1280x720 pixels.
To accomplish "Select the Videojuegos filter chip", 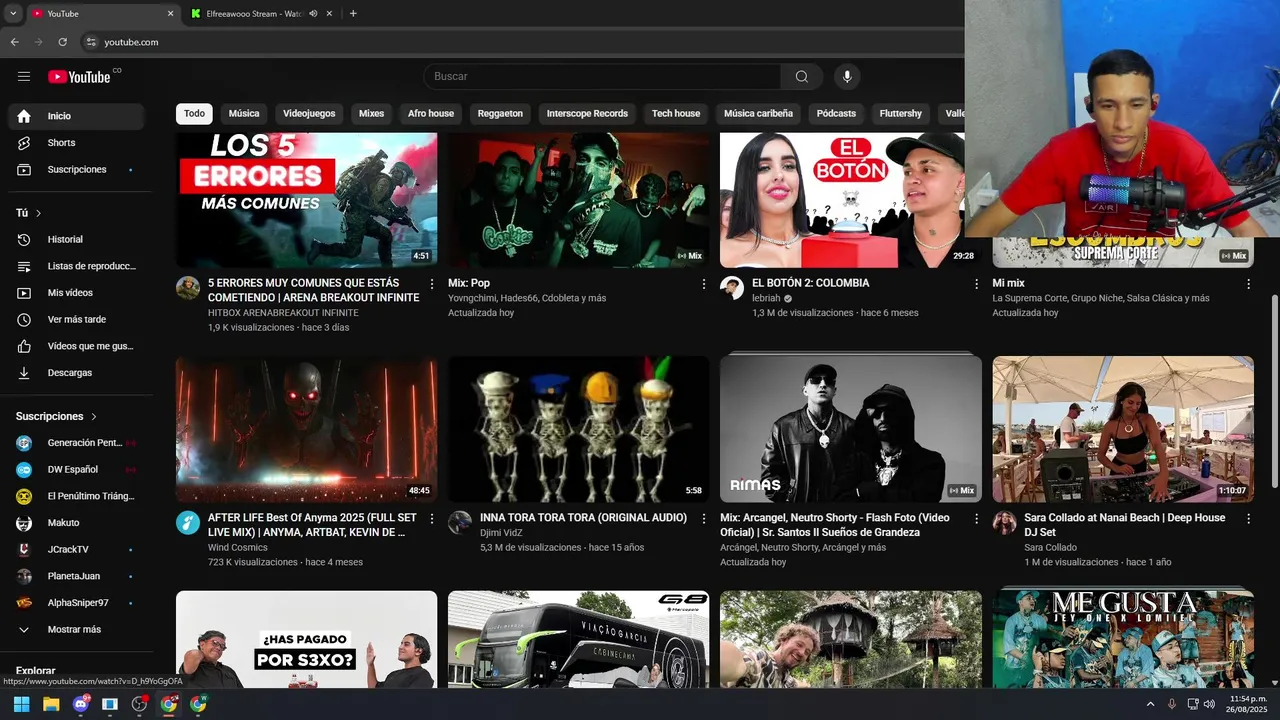I will 309,114.
